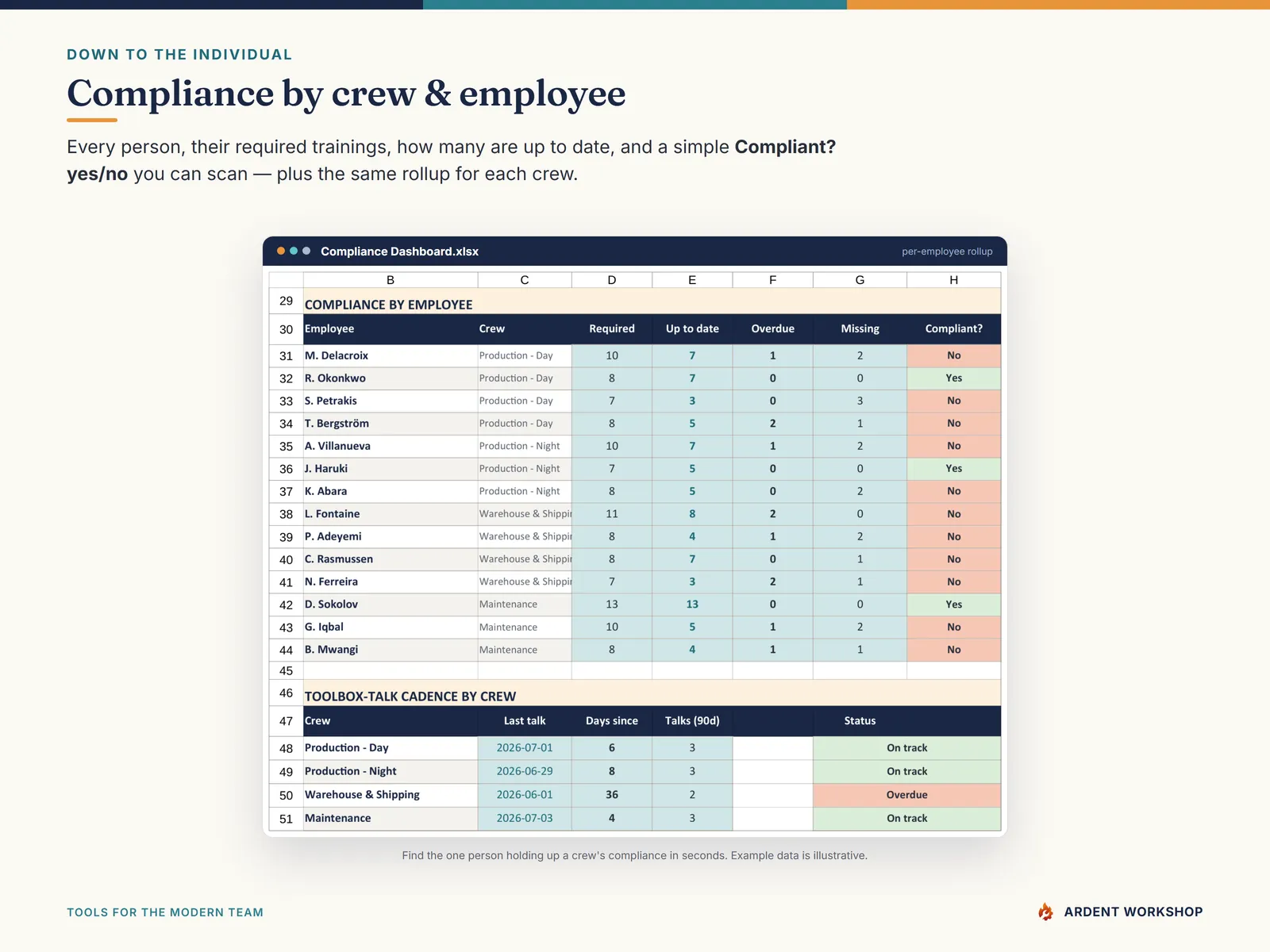Screen dimensions: 1270x952
Task: Select column G header
Action: (x=860, y=280)
